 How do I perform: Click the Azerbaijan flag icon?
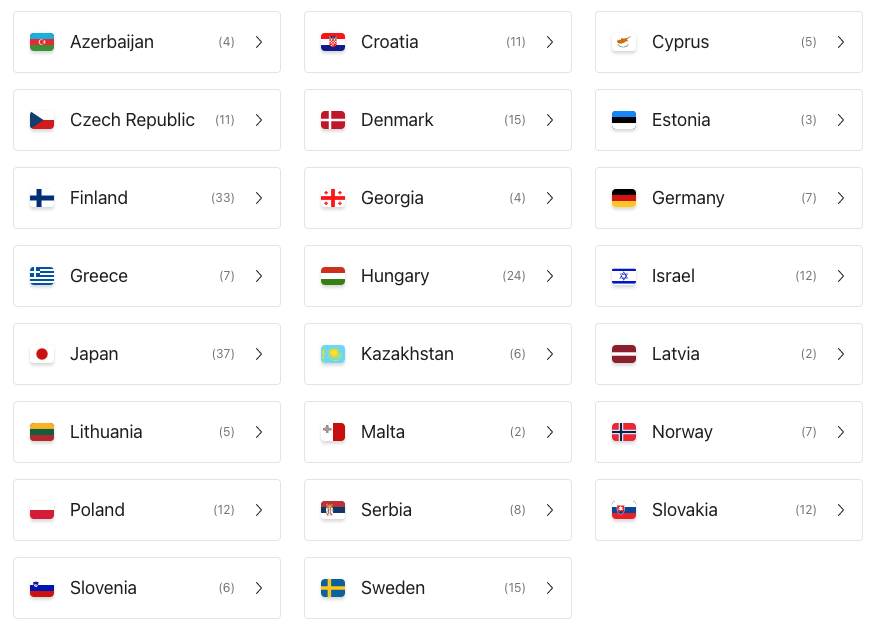(42, 42)
